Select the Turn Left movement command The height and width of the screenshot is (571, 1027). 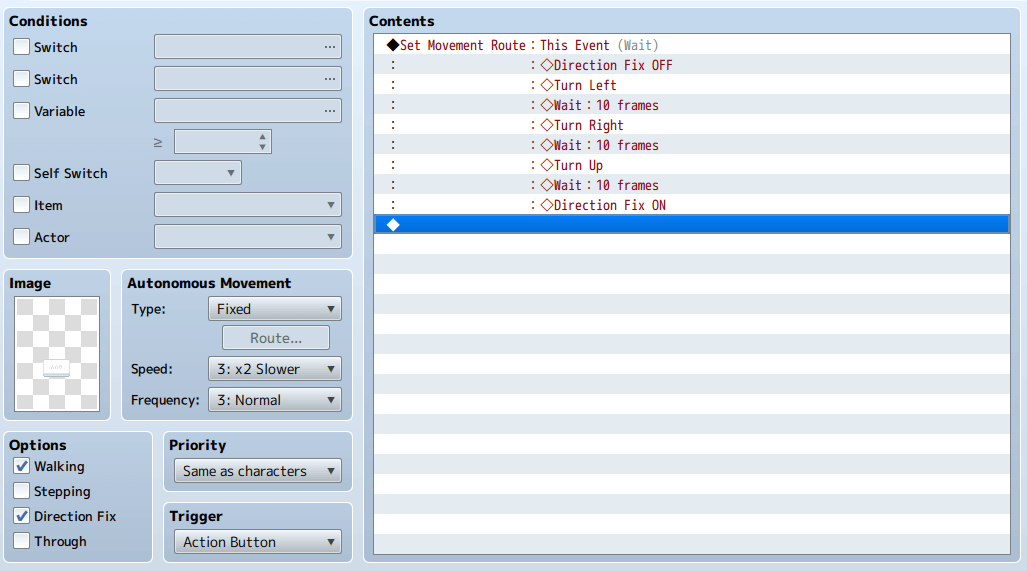pyautogui.click(x=585, y=85)
